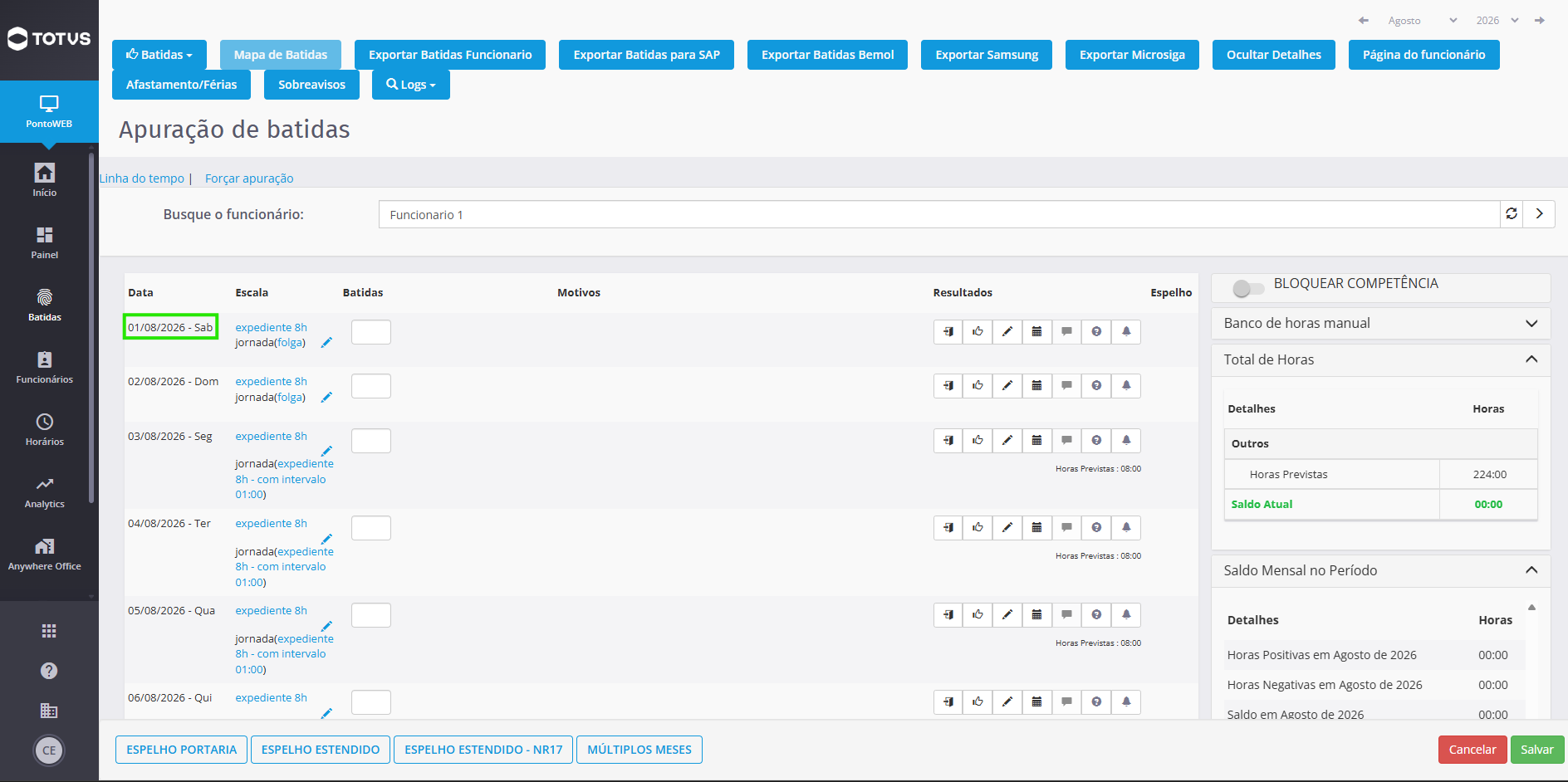Click batidas input box for 04/08/2026

371,528
